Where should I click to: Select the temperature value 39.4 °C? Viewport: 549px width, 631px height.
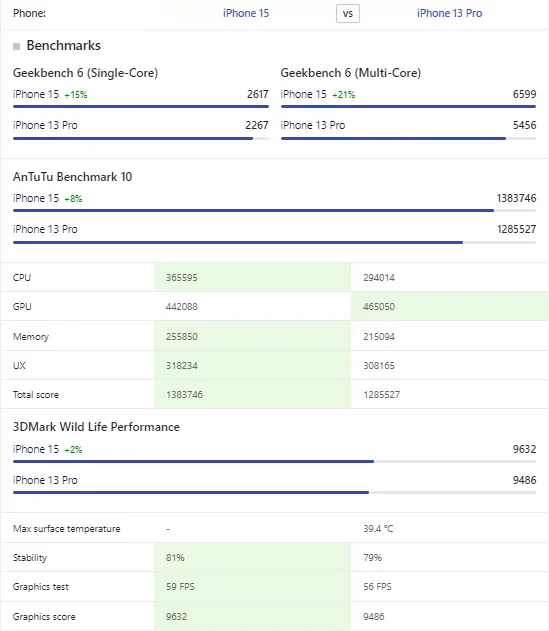click(378, 529)
